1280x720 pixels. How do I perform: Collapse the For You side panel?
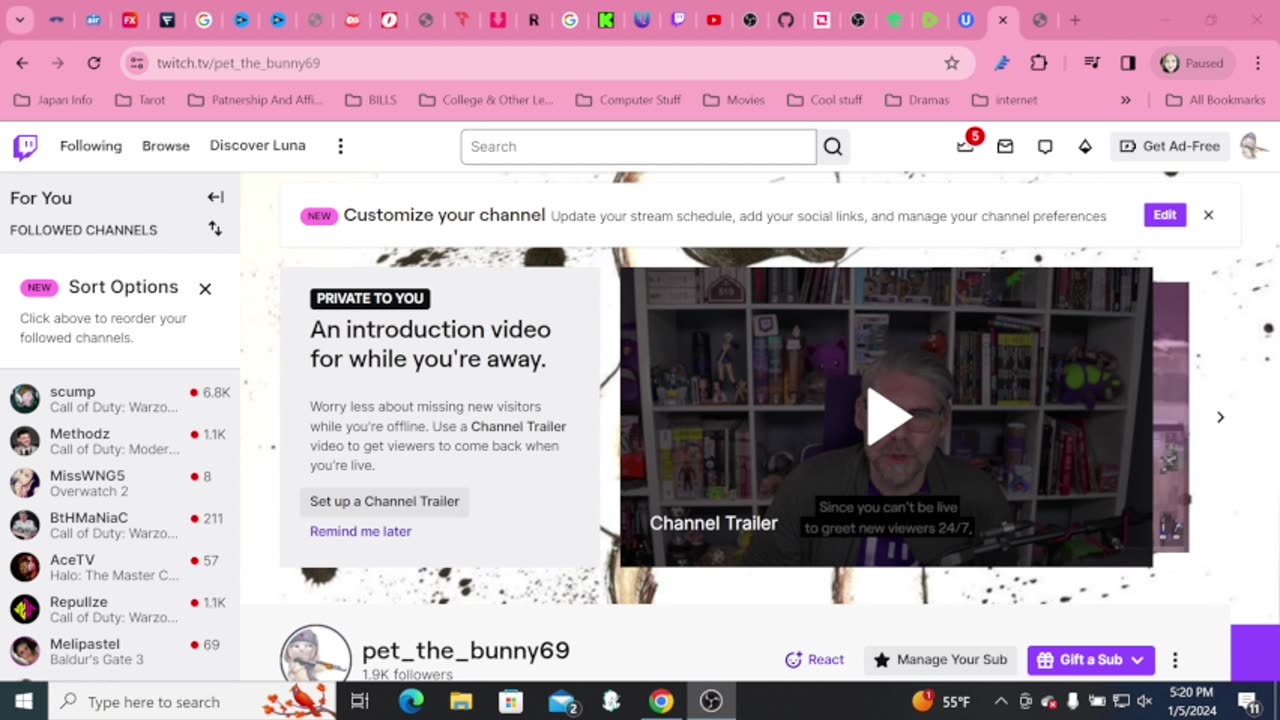(215, 197)
